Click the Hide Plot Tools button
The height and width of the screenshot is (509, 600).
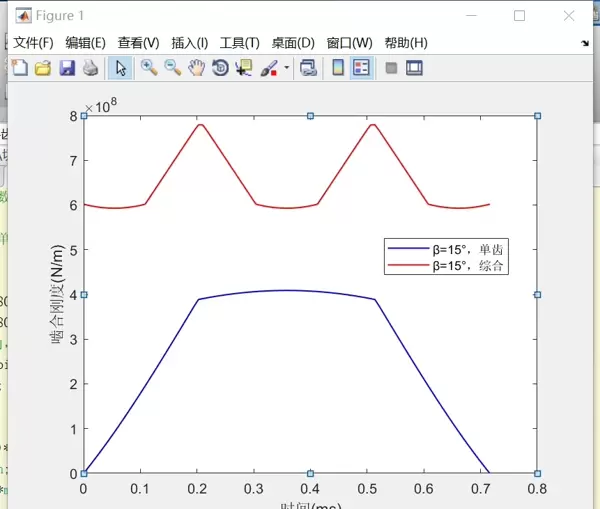(x=391, y=68)
